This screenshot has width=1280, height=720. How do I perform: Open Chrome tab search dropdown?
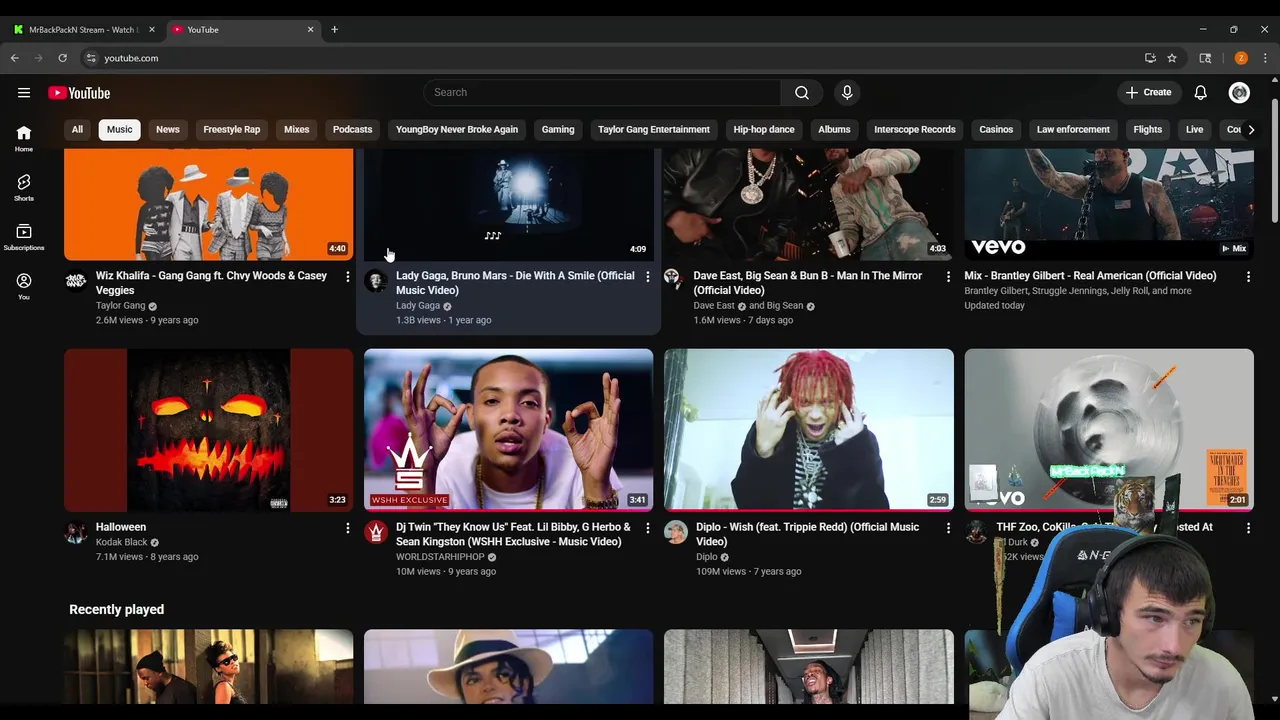(1205, 58)
